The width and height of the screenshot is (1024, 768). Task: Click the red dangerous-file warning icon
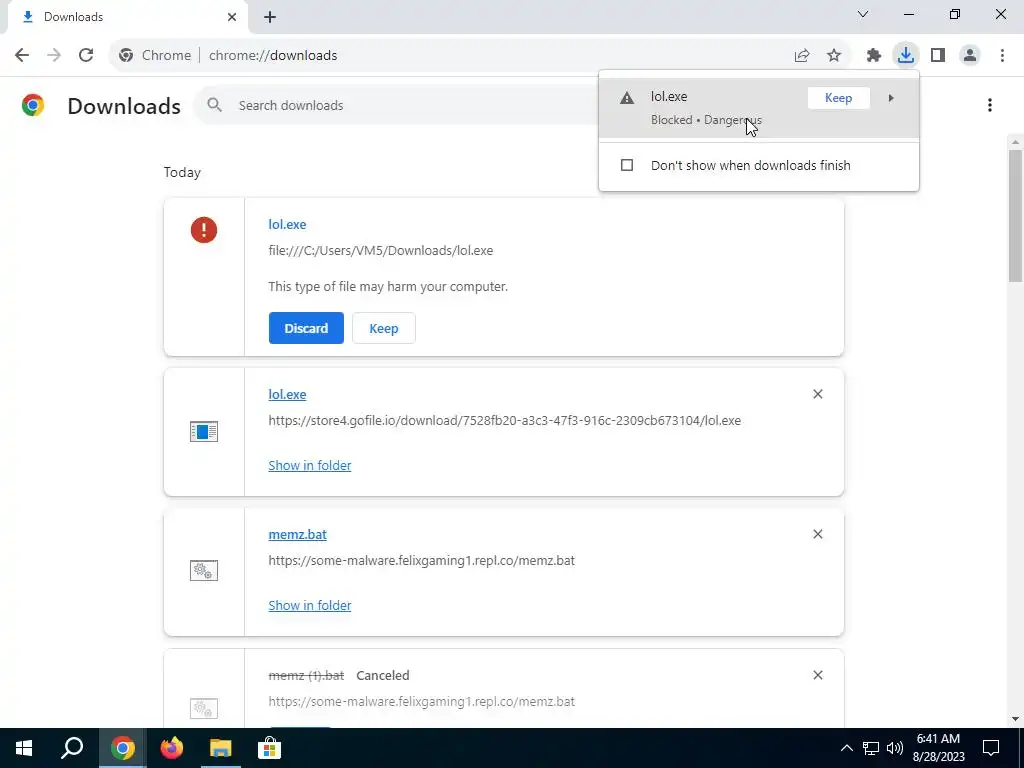click(x=204, y=230)
